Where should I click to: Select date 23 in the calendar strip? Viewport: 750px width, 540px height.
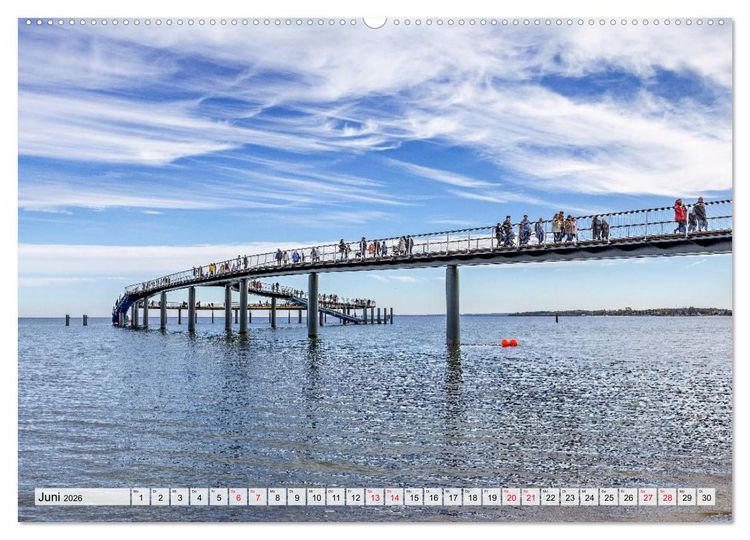[570, 497]
